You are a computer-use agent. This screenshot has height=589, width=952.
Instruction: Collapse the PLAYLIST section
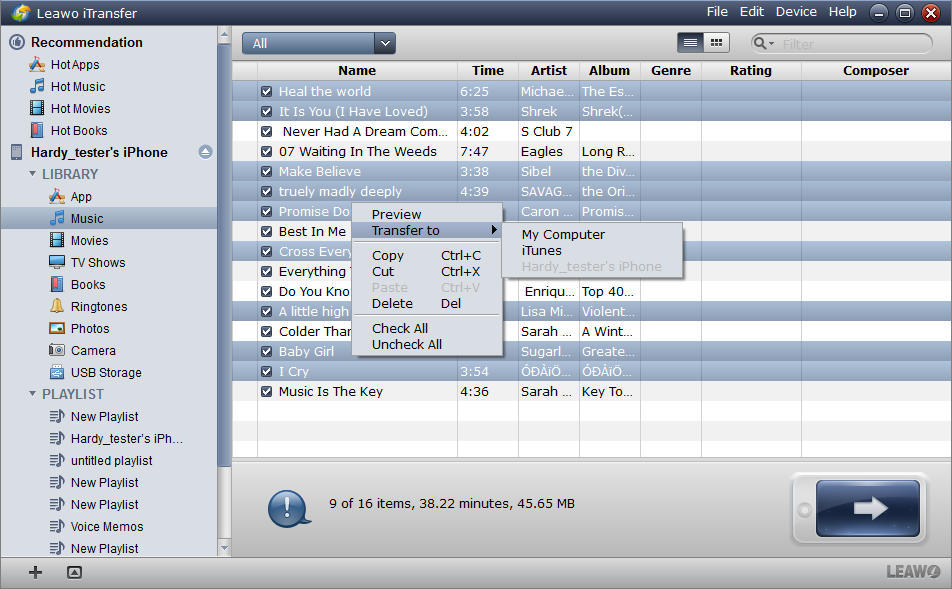[32, 393]
